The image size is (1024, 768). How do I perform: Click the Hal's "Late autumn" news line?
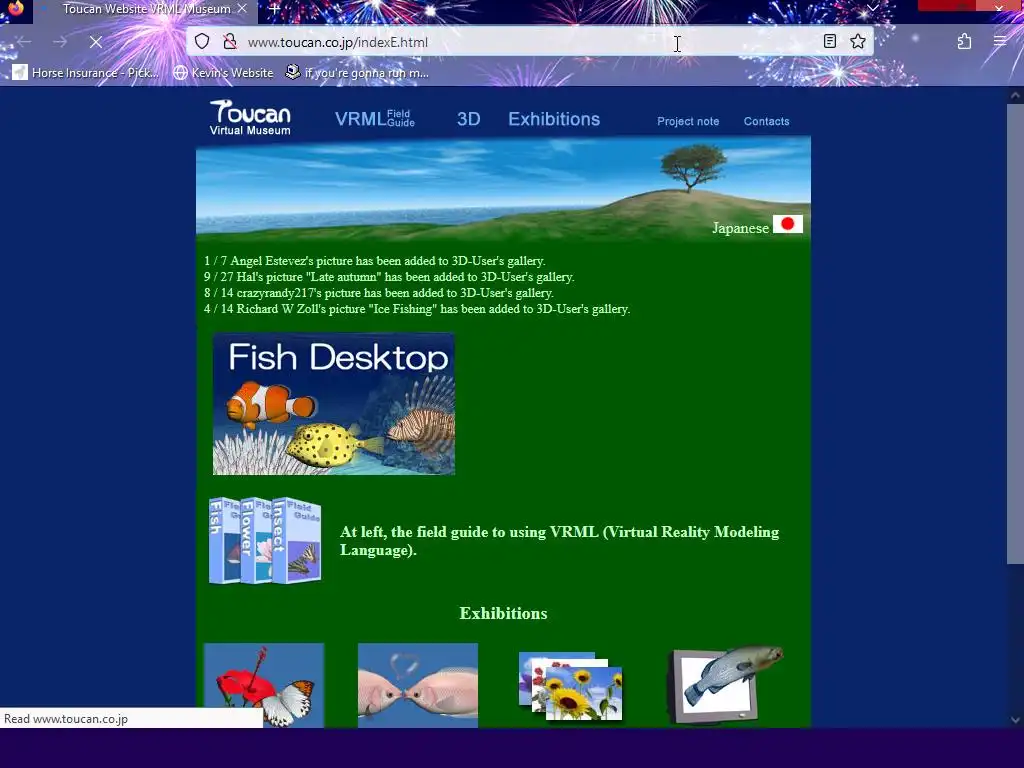(389, 277)
